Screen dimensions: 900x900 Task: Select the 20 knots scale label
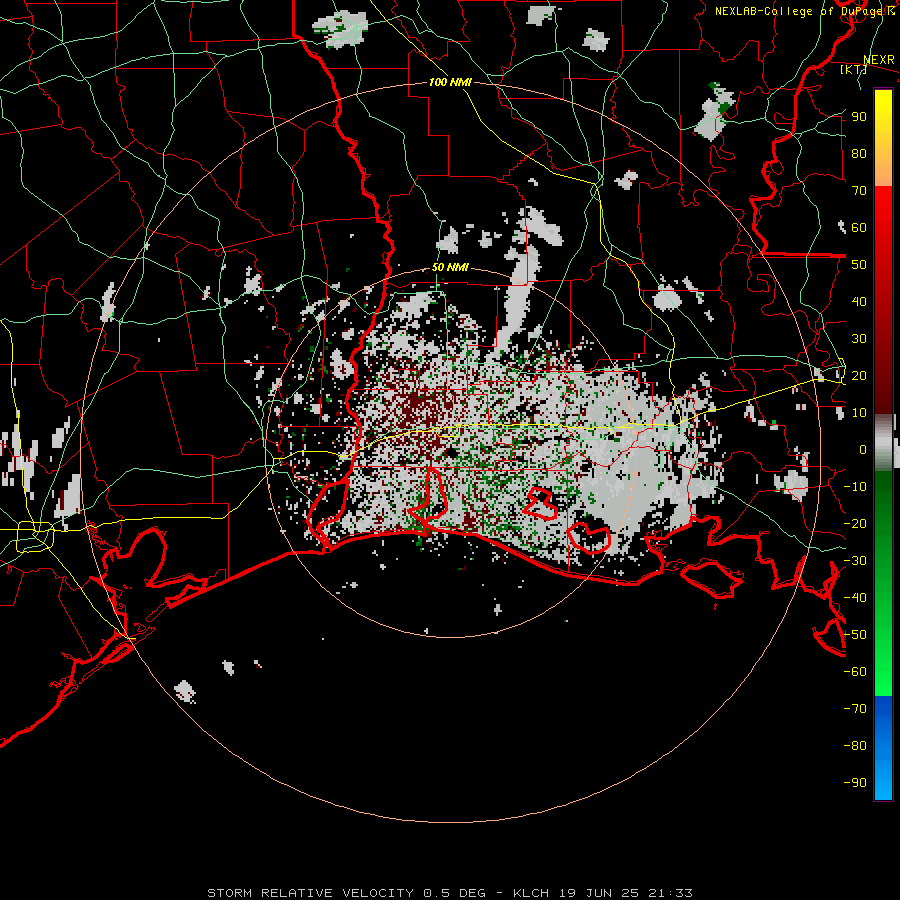point(859,375)
